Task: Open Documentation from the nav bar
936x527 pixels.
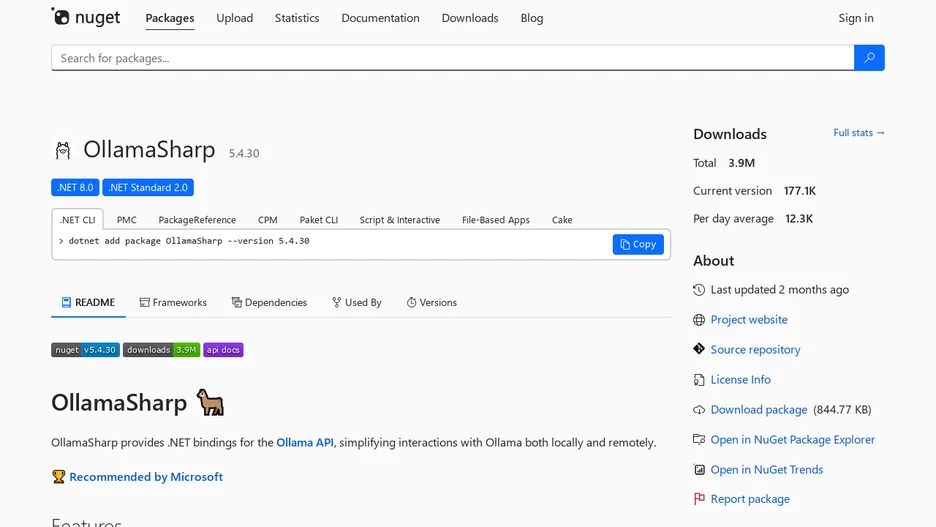Action: (x=380, y=18)
